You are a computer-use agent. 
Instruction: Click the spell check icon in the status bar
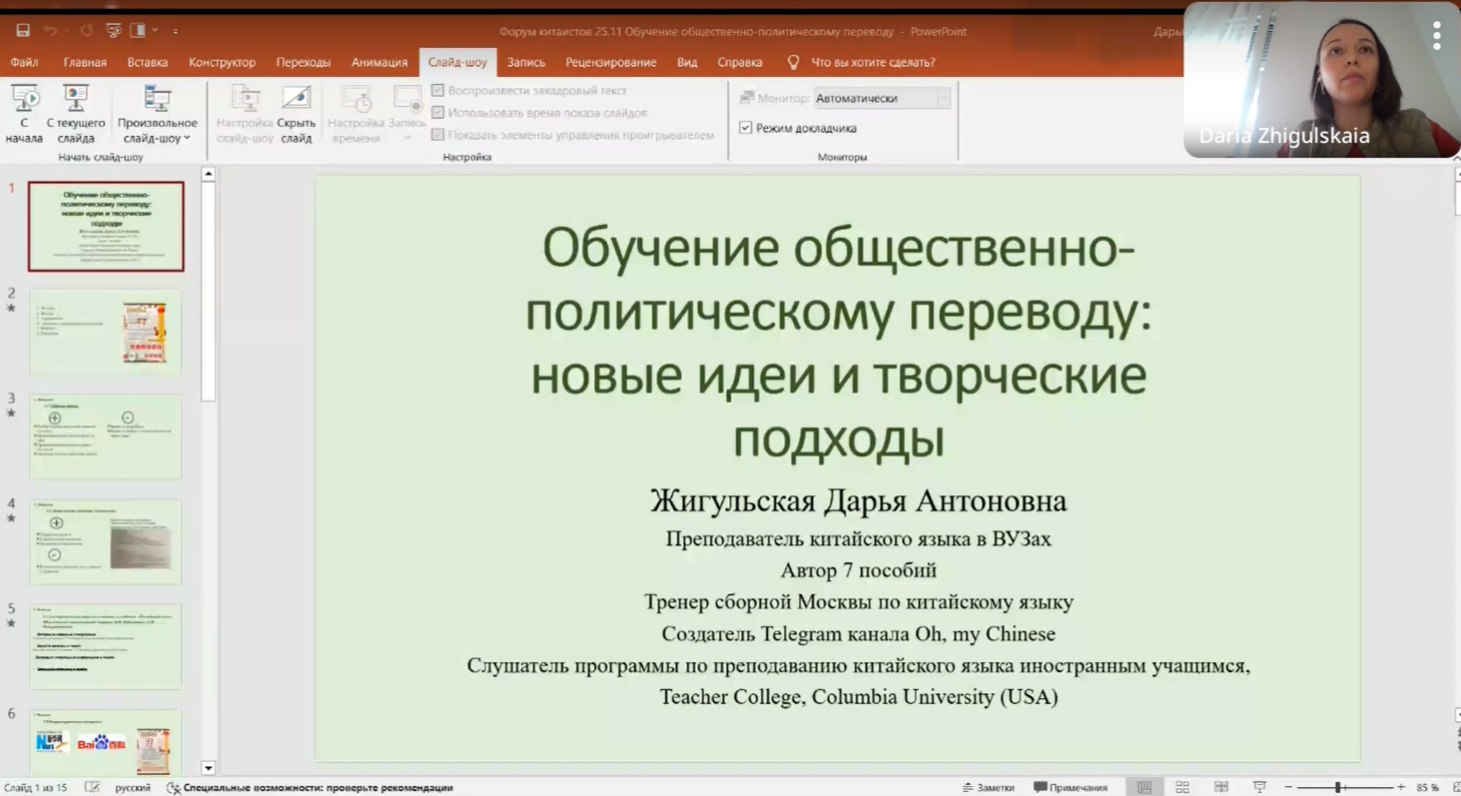pyautogui.click(x=92, y=788)
